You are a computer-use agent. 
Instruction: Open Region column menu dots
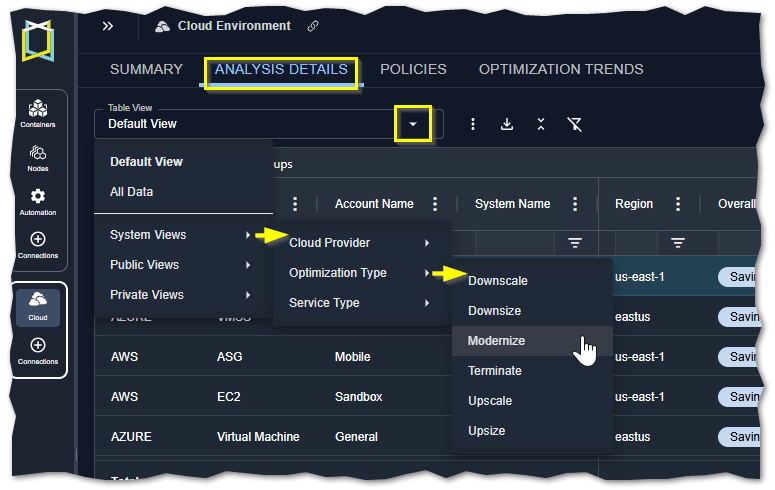tap(678, 204)
